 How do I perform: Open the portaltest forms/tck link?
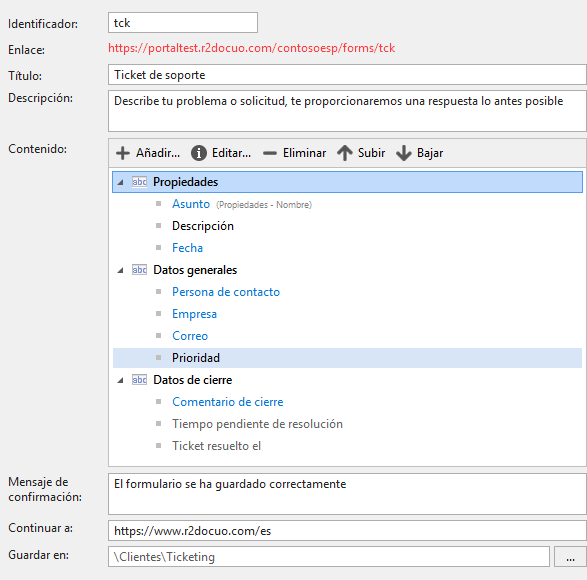tap(252, 48)
